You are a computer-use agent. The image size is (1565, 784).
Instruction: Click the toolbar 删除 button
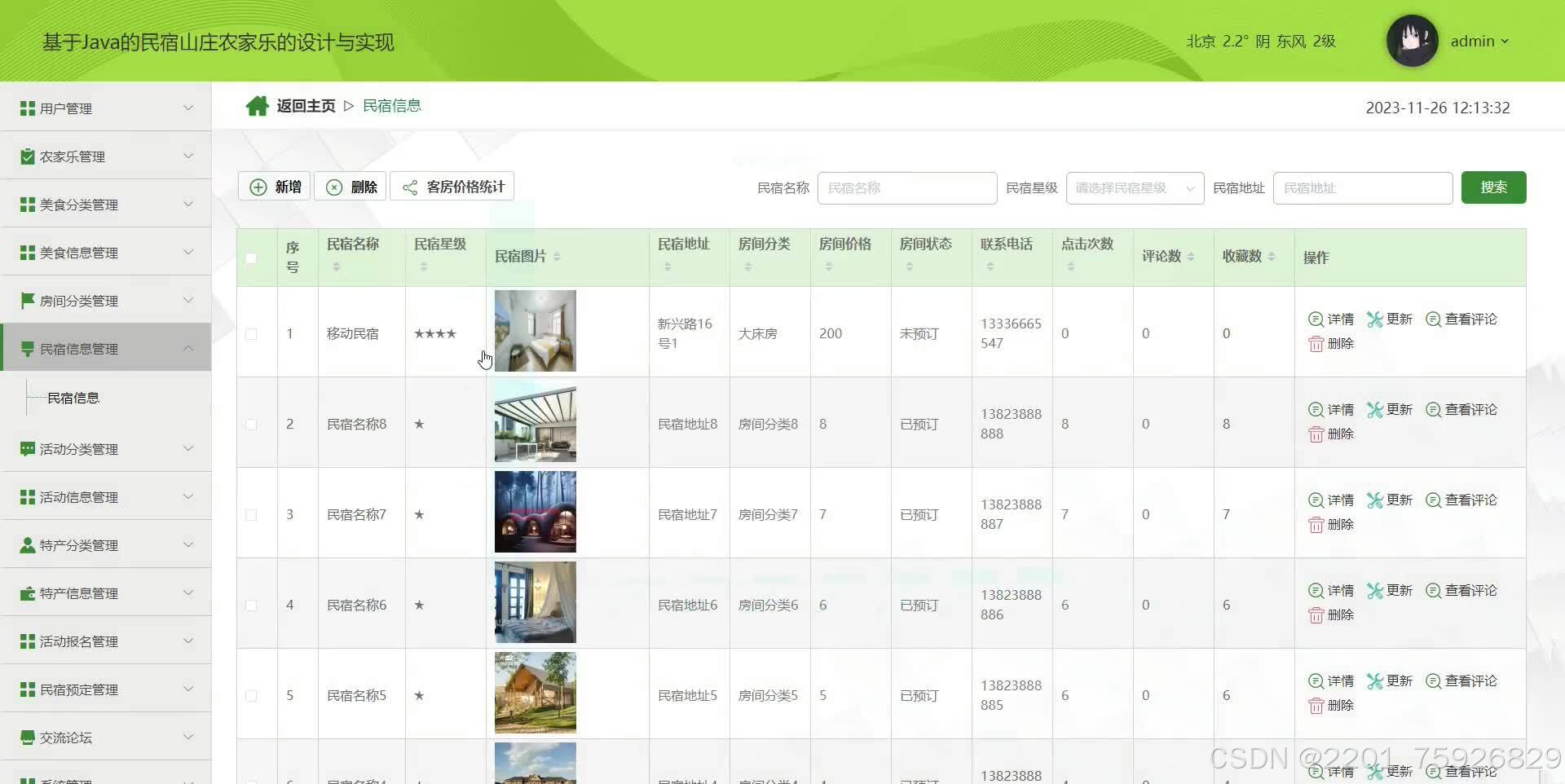coord(350,187)
